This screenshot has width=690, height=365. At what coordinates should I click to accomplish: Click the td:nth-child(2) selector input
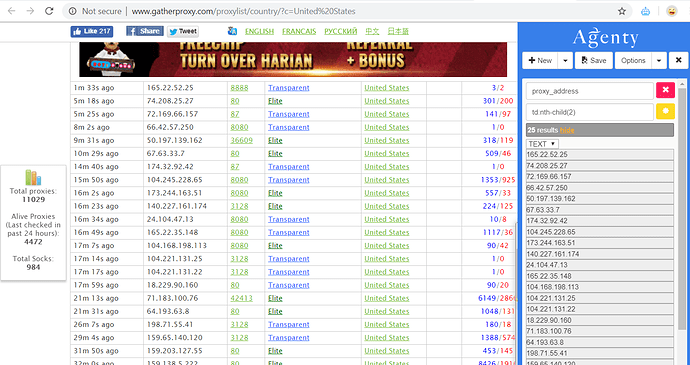(x=590, y=112)
